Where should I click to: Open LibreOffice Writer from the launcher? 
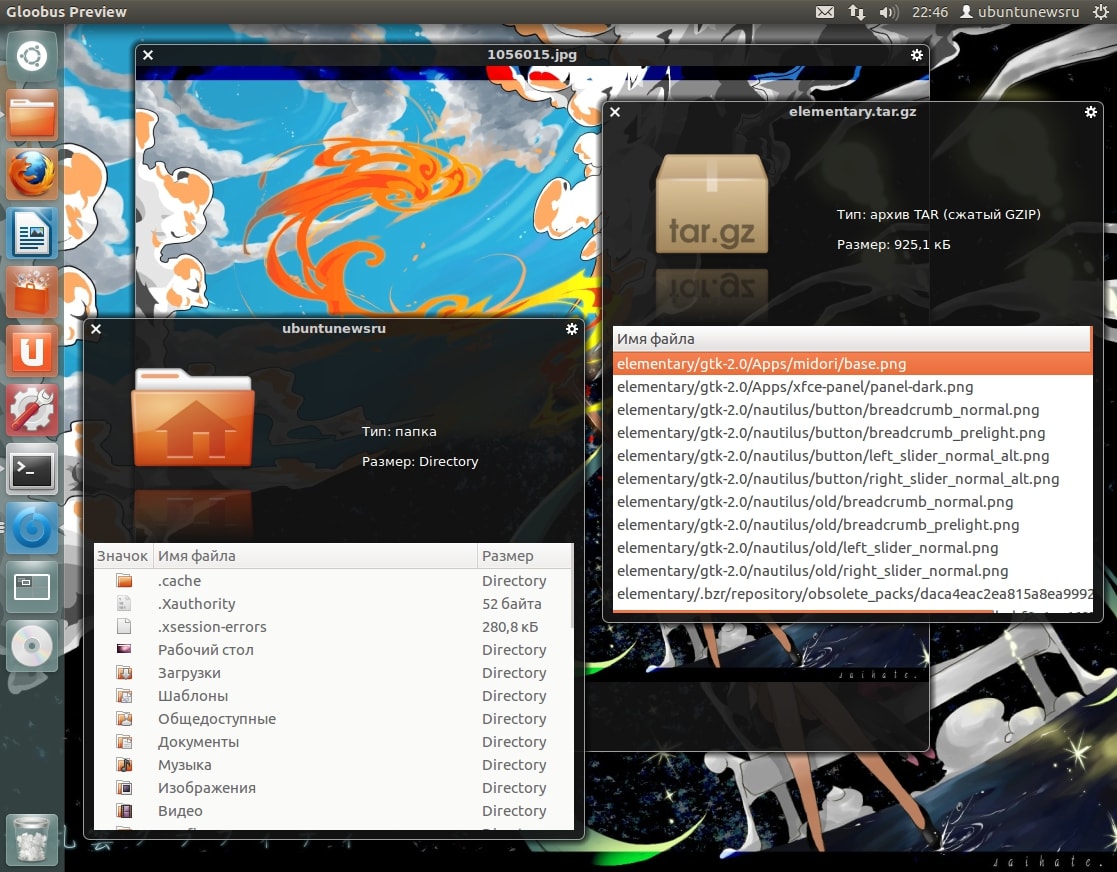(32, 234)
